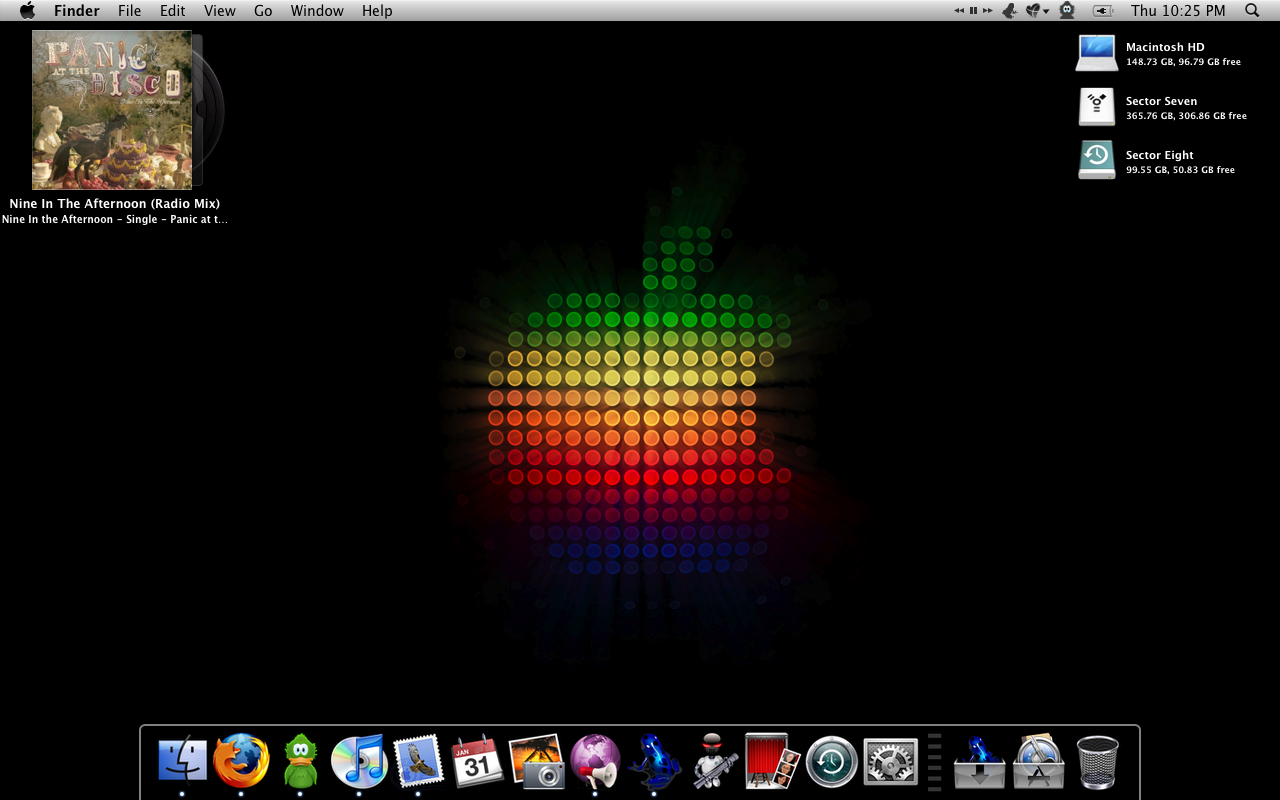Viewport: 1280px width, 800px height.
Task: Open the File menu
Action: tap(129, 10)
